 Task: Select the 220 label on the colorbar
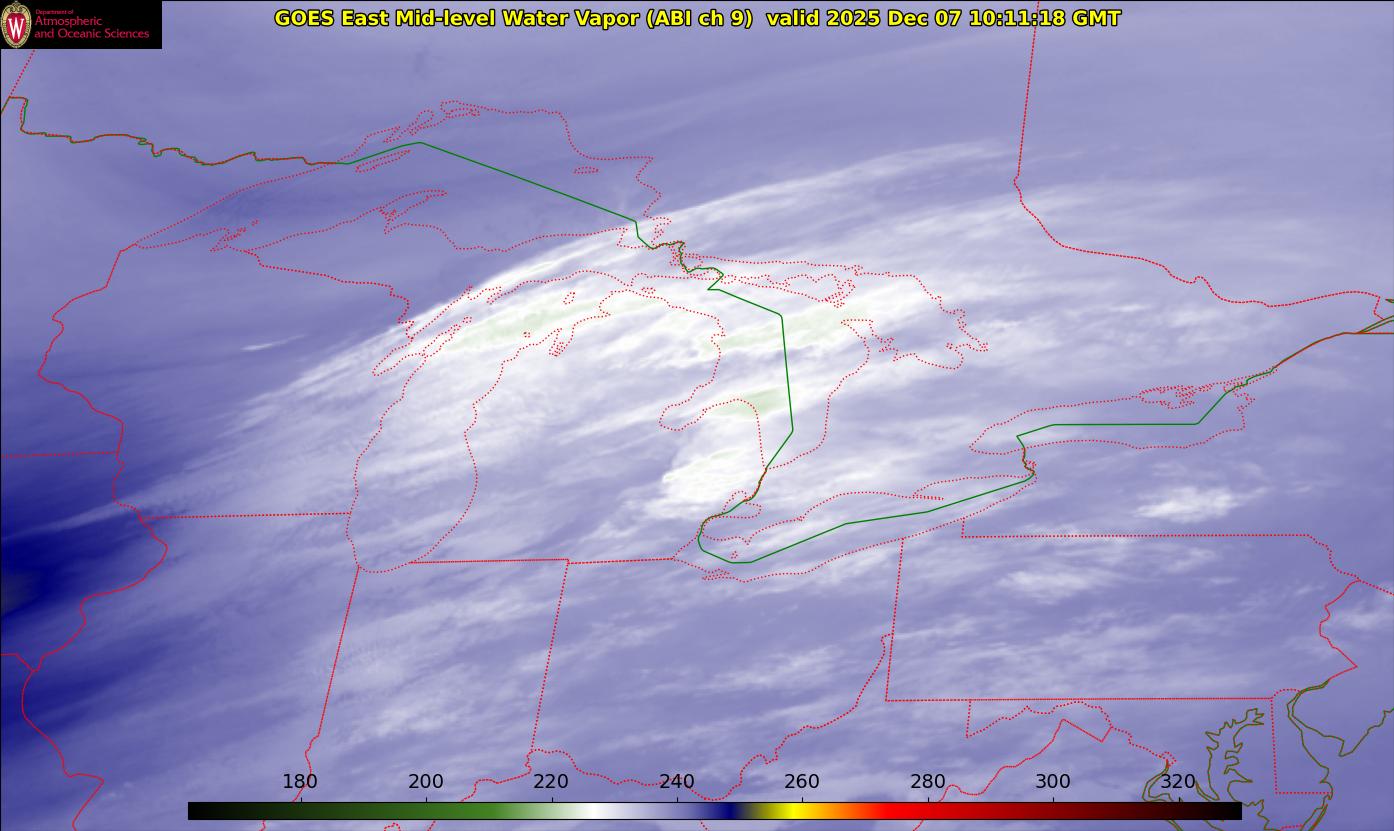point(551,781)
